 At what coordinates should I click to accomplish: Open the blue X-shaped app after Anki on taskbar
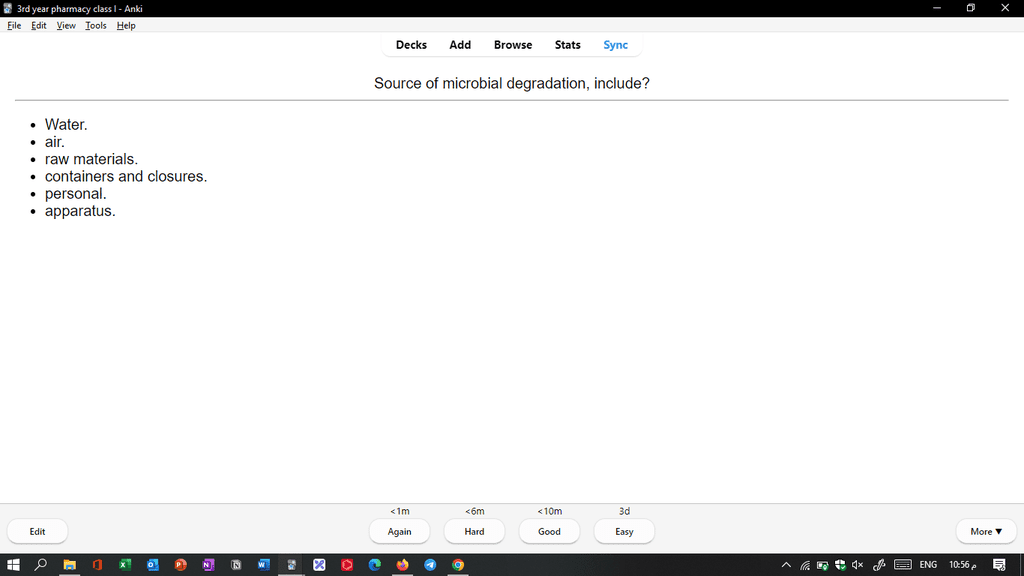coord(319,565)
